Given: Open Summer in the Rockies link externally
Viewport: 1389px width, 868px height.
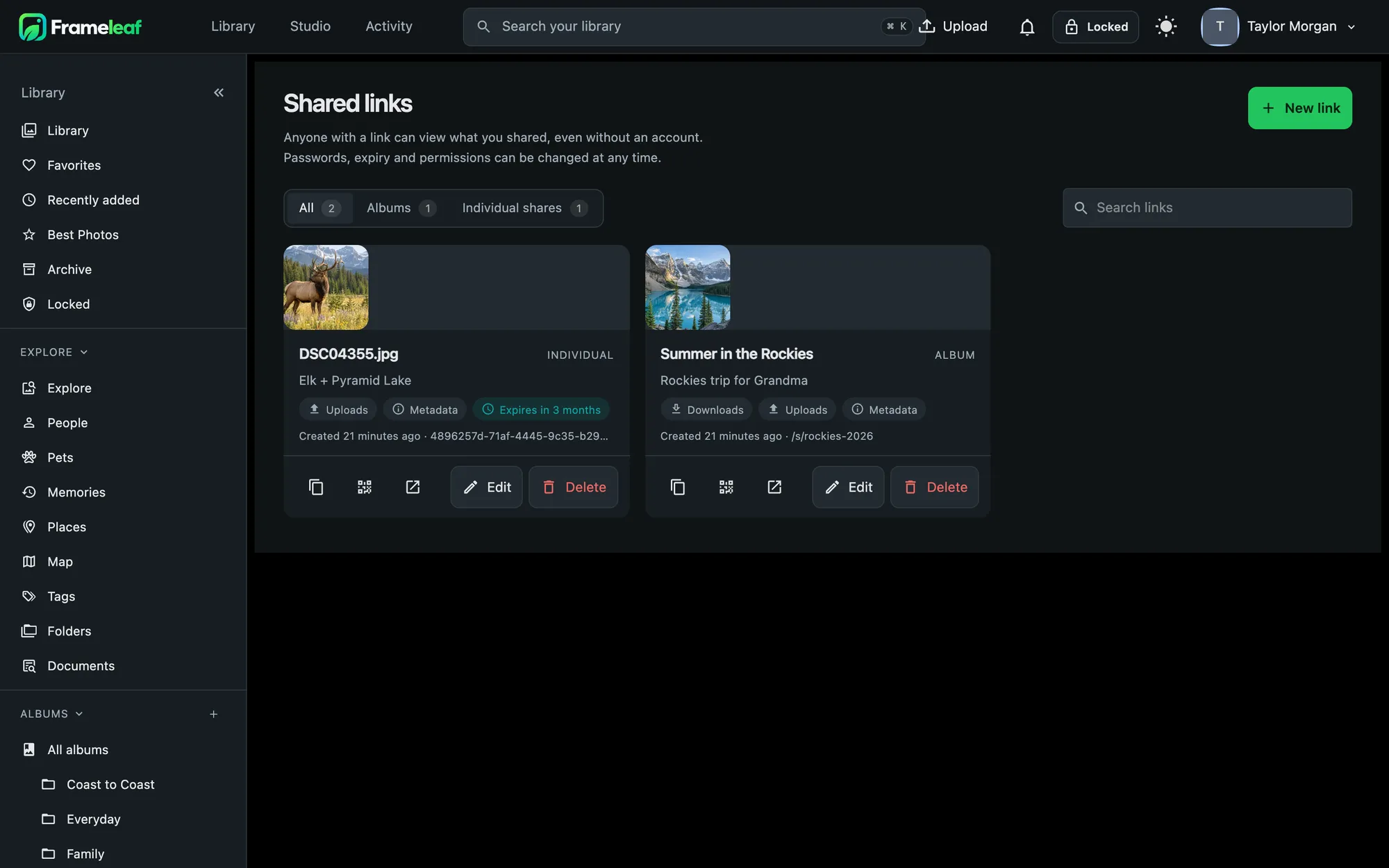Looking at the screenshot, I should (x=774, y=487).
